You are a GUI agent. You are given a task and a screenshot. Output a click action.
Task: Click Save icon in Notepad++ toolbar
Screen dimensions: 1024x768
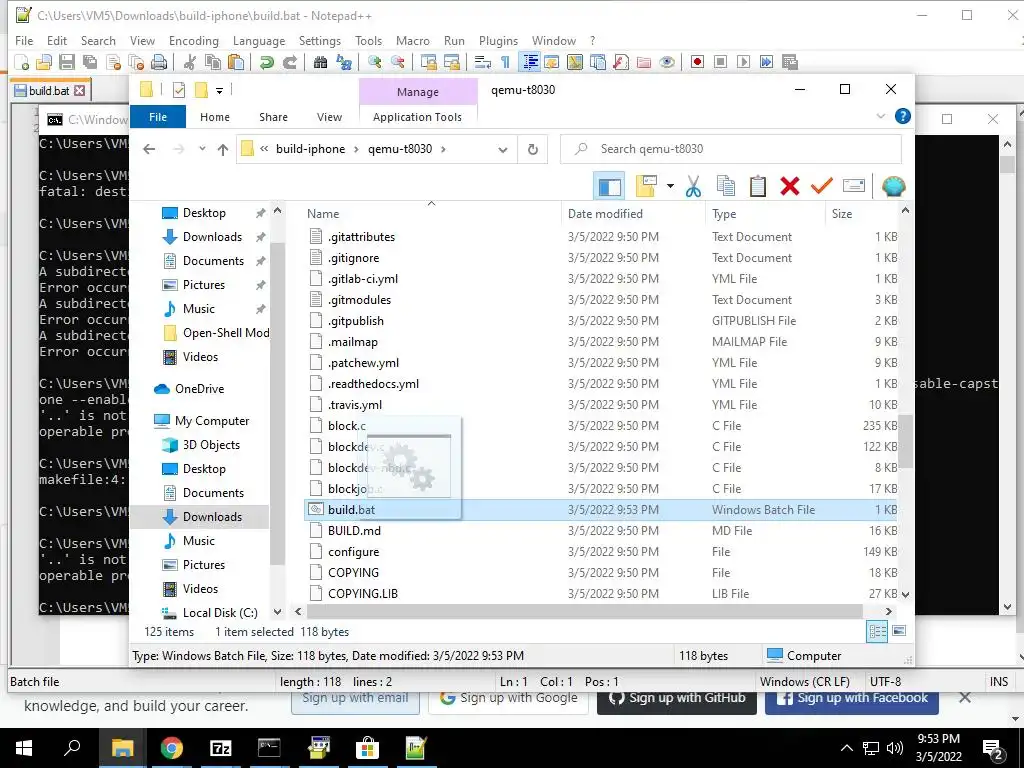tap(67, 62)
